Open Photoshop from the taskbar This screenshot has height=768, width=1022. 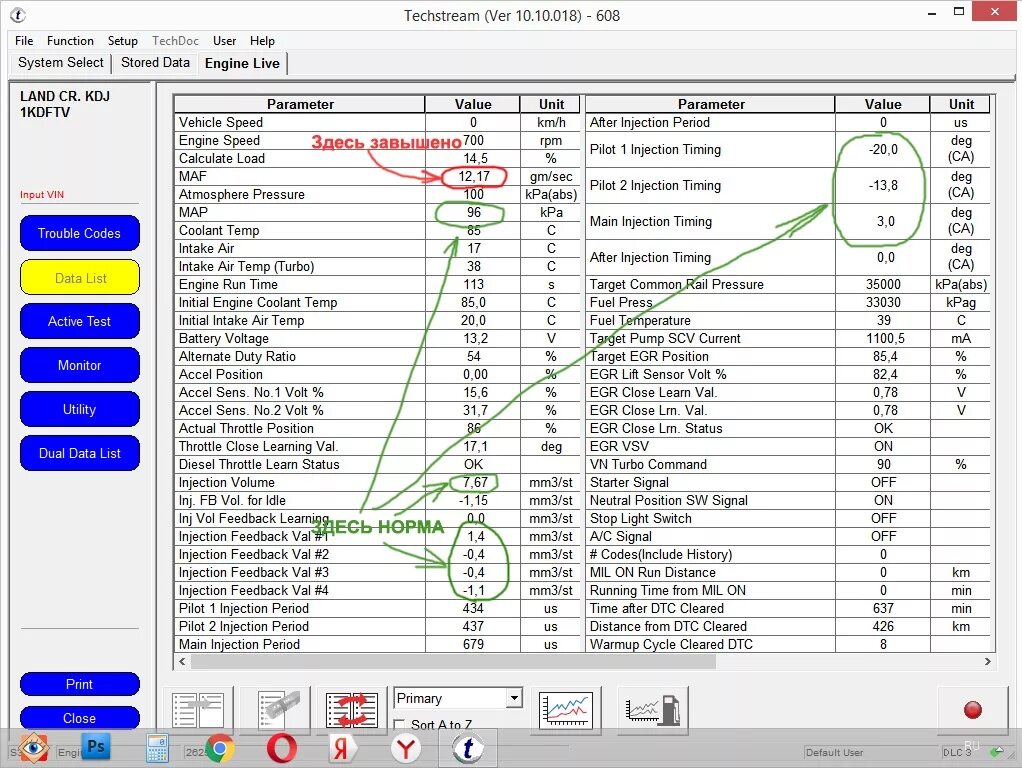tap(96, 747)
